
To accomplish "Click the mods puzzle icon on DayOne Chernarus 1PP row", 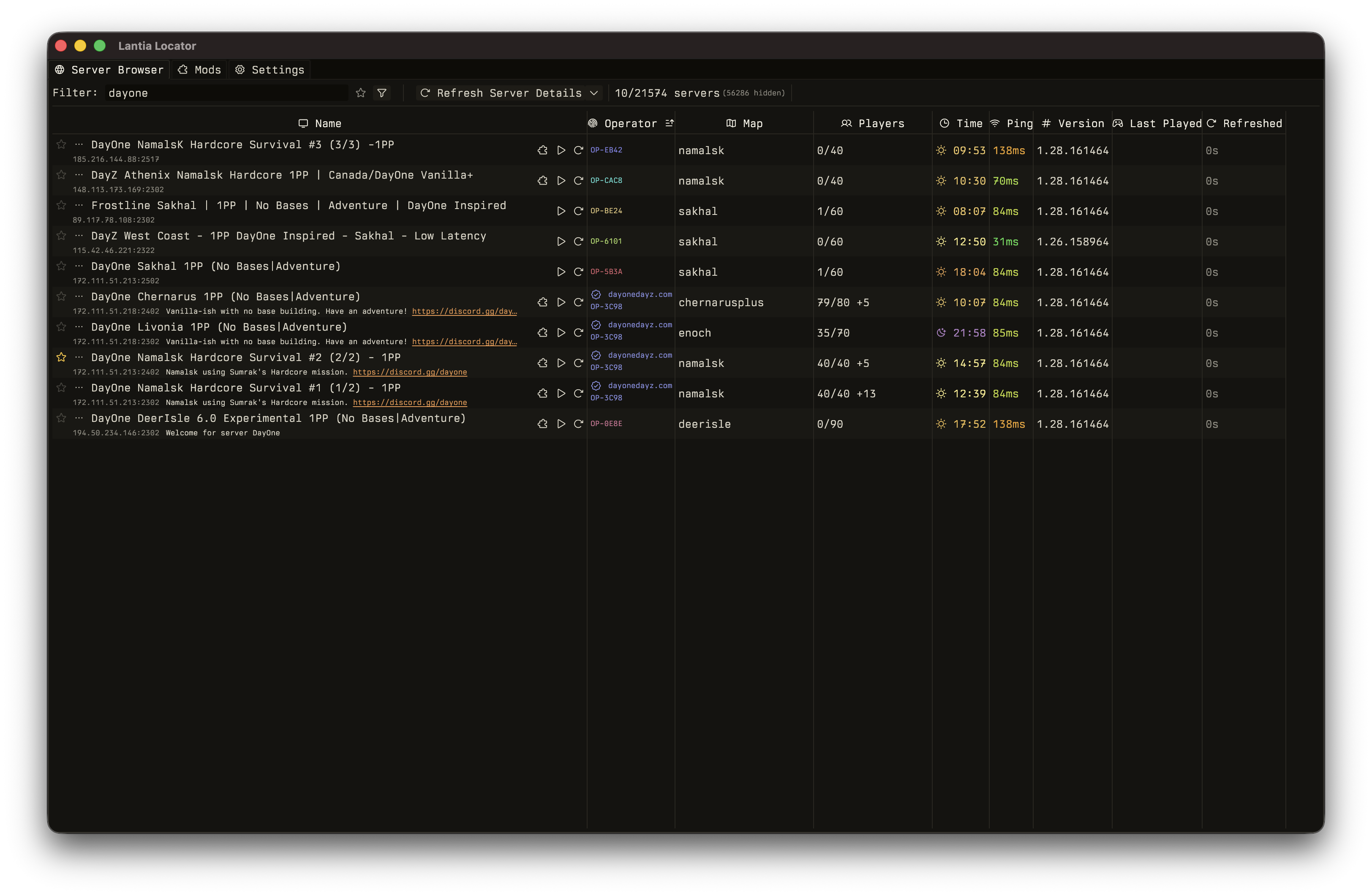I will coord(542,302).
